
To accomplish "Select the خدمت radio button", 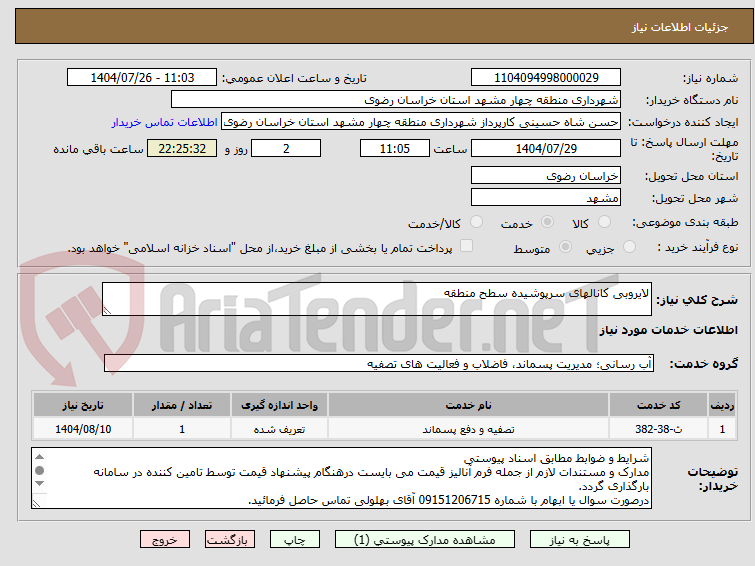I will click(x=547, y=222).
